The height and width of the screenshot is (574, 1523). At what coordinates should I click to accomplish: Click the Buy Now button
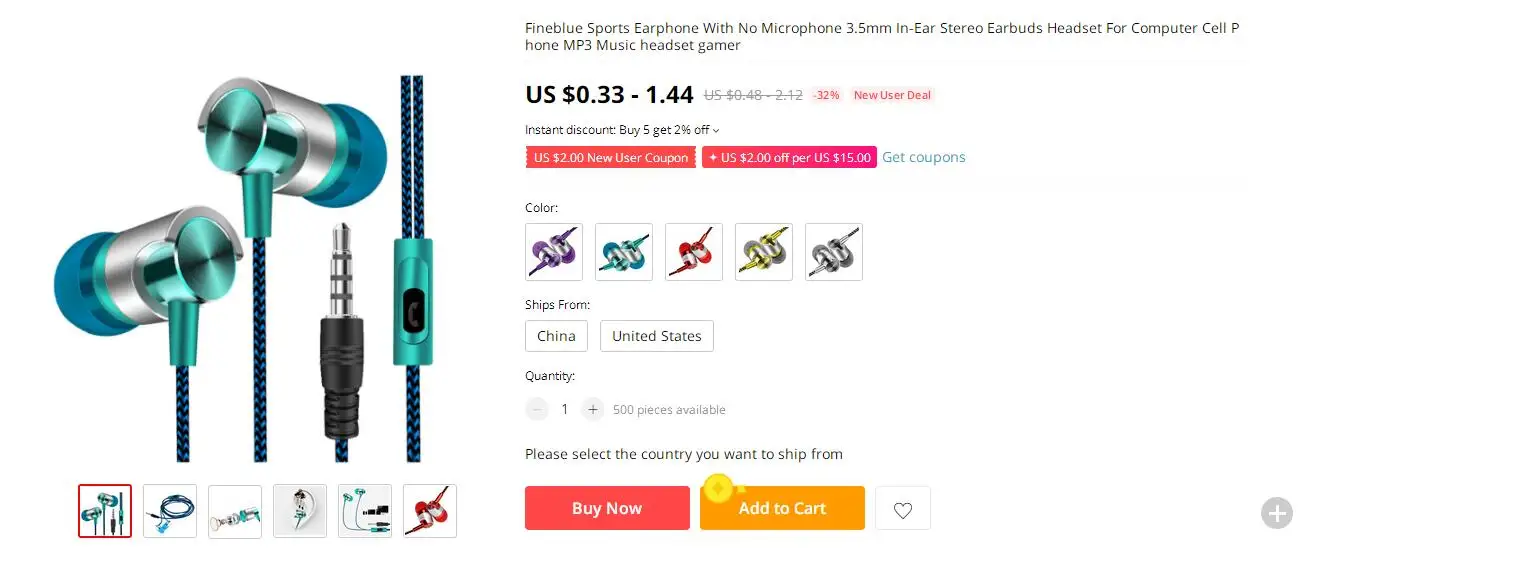607,508
